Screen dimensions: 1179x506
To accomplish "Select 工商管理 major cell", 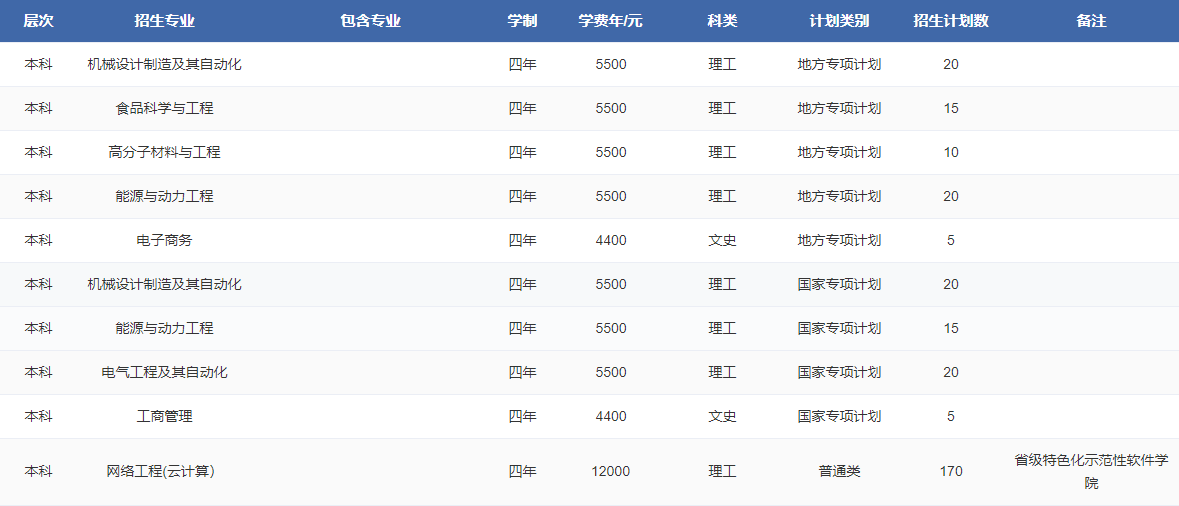I will (165, 417).
